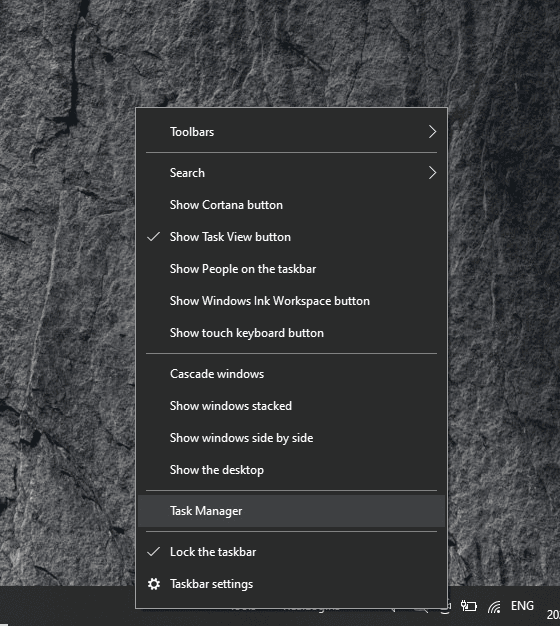Enable Show Cortana button
Viewport: 560px width, 626px height.
tap(291, 205)
